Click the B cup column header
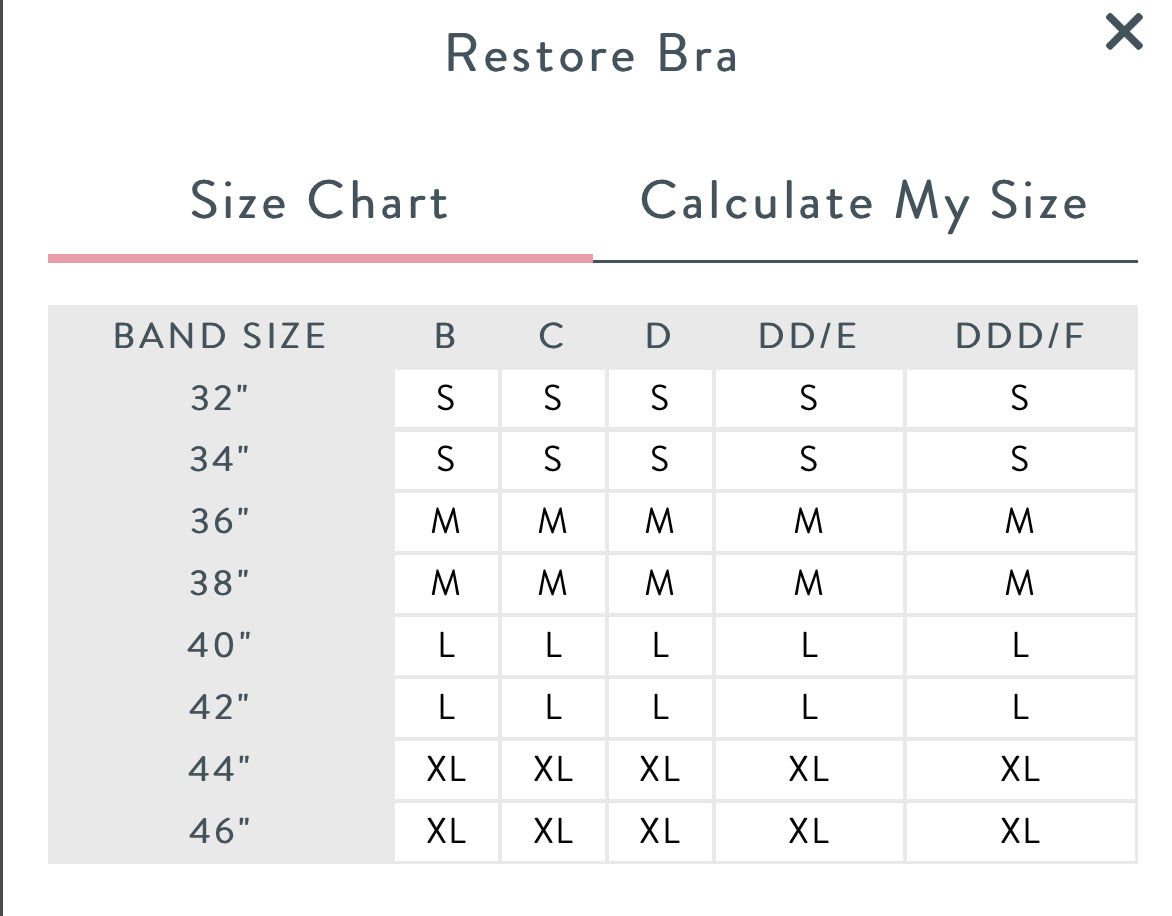Viewport: 1172px width, 916px height. (x=446, y=337)
